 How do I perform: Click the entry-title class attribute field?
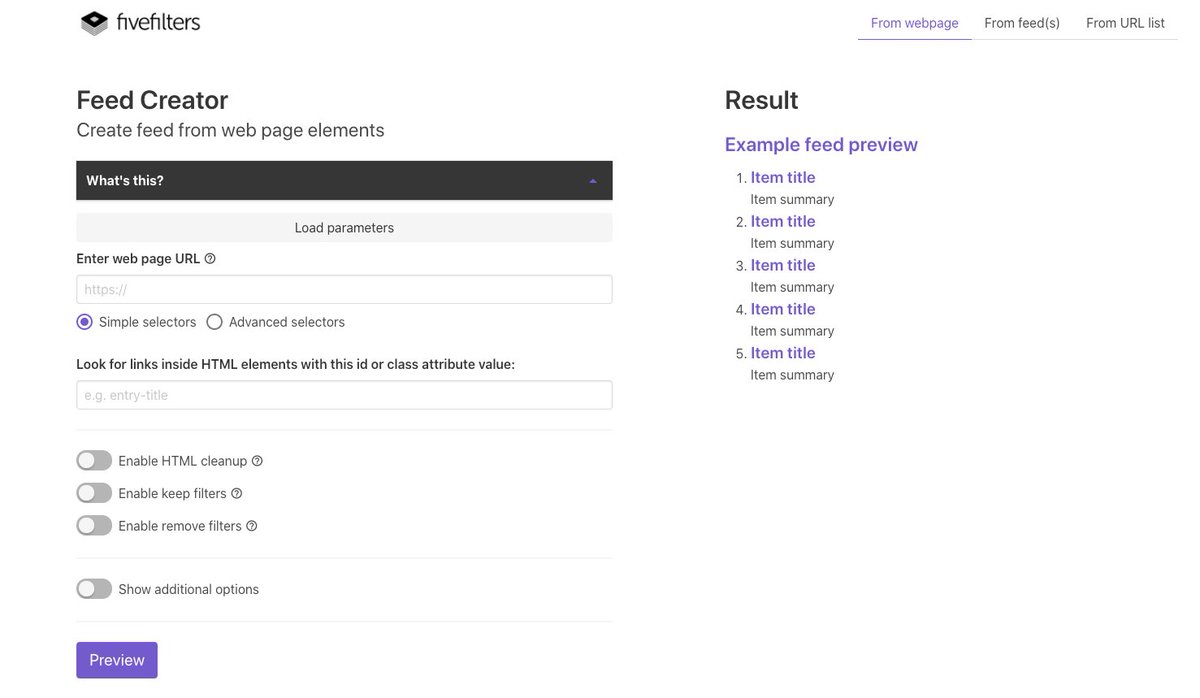click(x=344, y=394)
